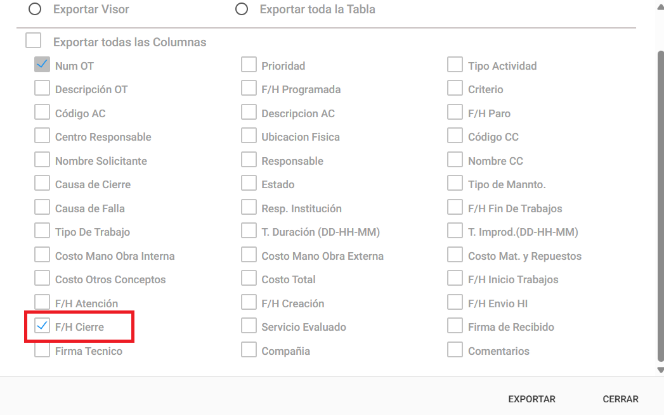Tick the Tipo de Mannto. checkbox
Viewport: 664px width, 415px height.
[x=455, y=184]
